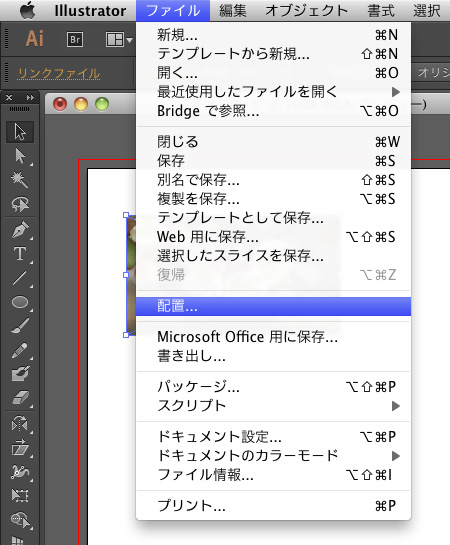Select the Direct Selection tool
Viewport: 450px width, 545px height.
[20, 156]
